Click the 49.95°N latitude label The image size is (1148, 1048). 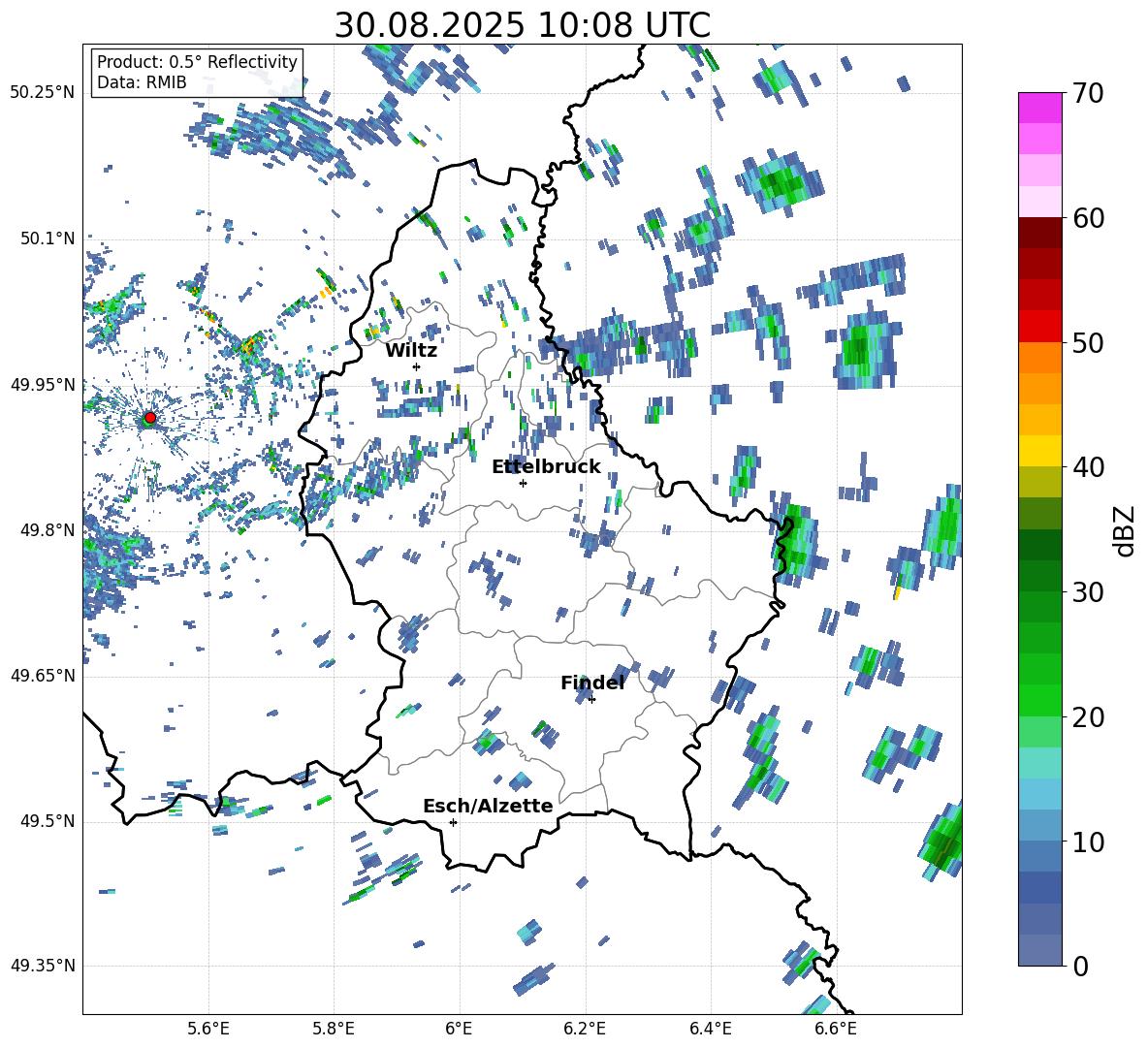[43, 385]
